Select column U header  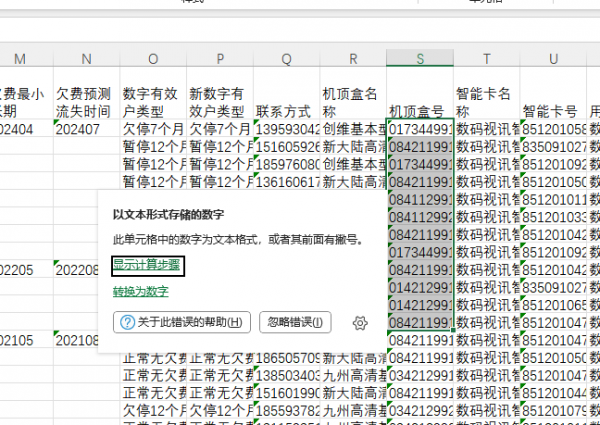pos(553,58)
